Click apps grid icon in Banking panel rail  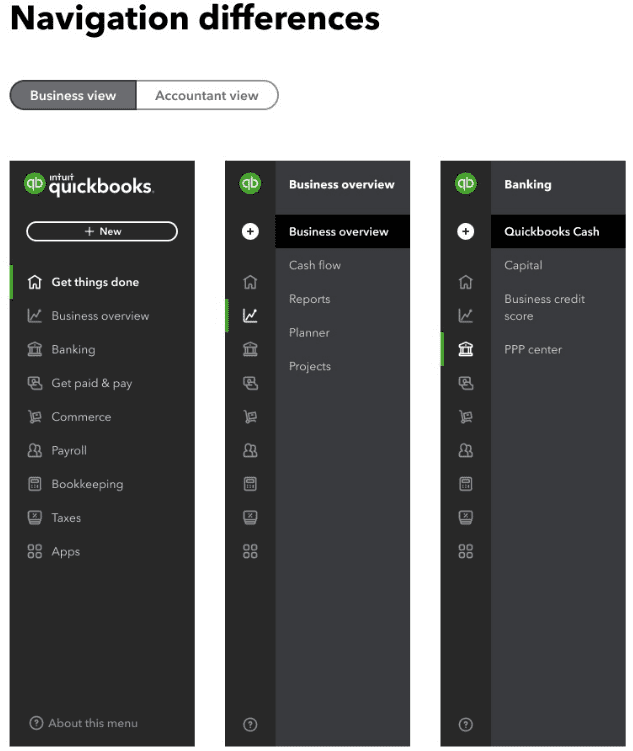[x=465, y=551]
